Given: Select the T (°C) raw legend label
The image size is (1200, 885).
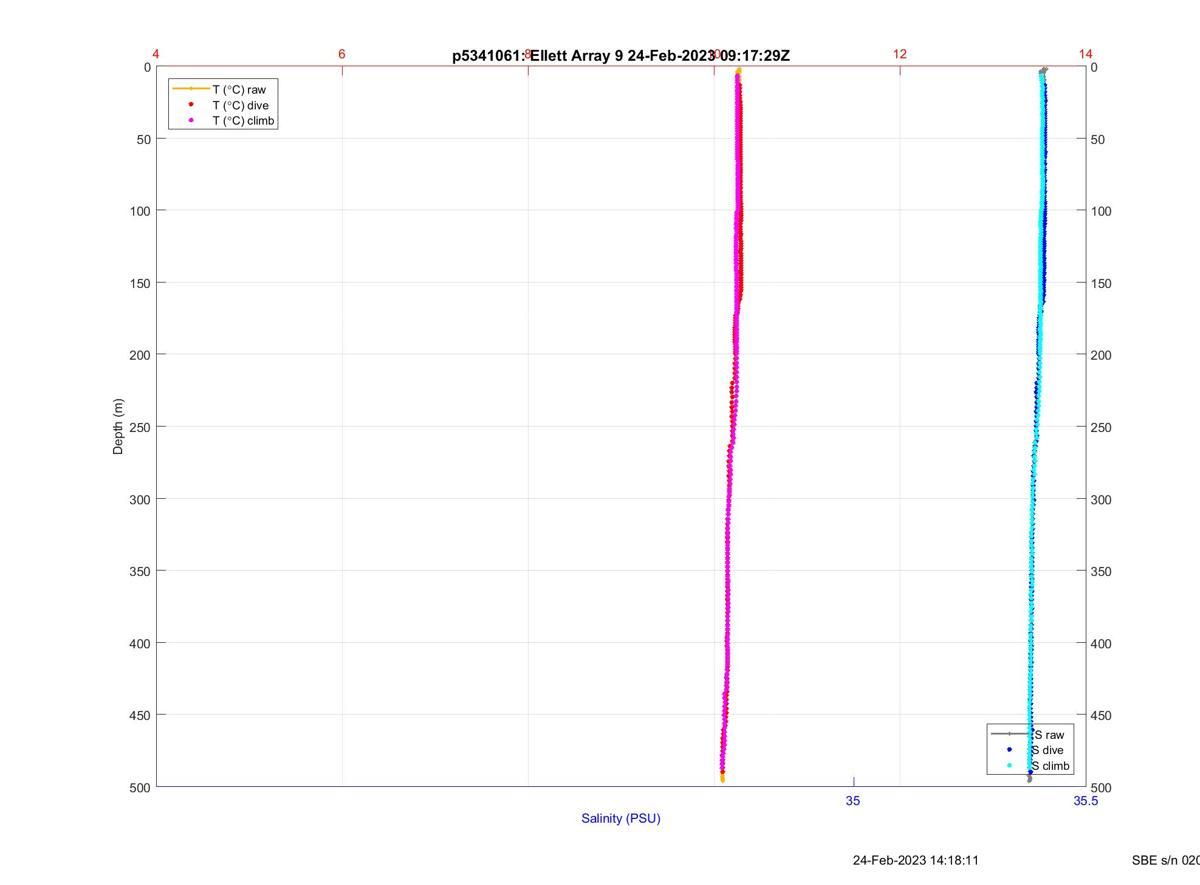Looking at the screenshot, I should tap(239, 89).
